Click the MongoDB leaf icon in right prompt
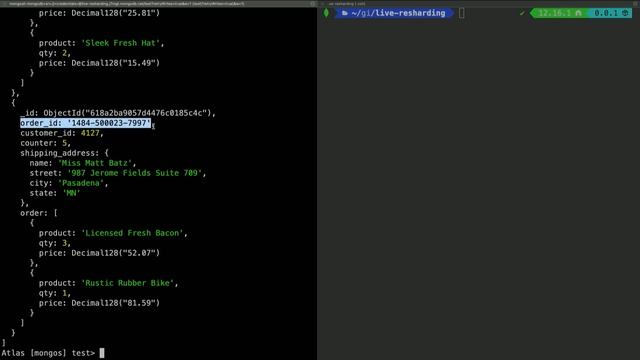This screenshot has height=360, width=640. pyautogui.click(x=326, y=13)
